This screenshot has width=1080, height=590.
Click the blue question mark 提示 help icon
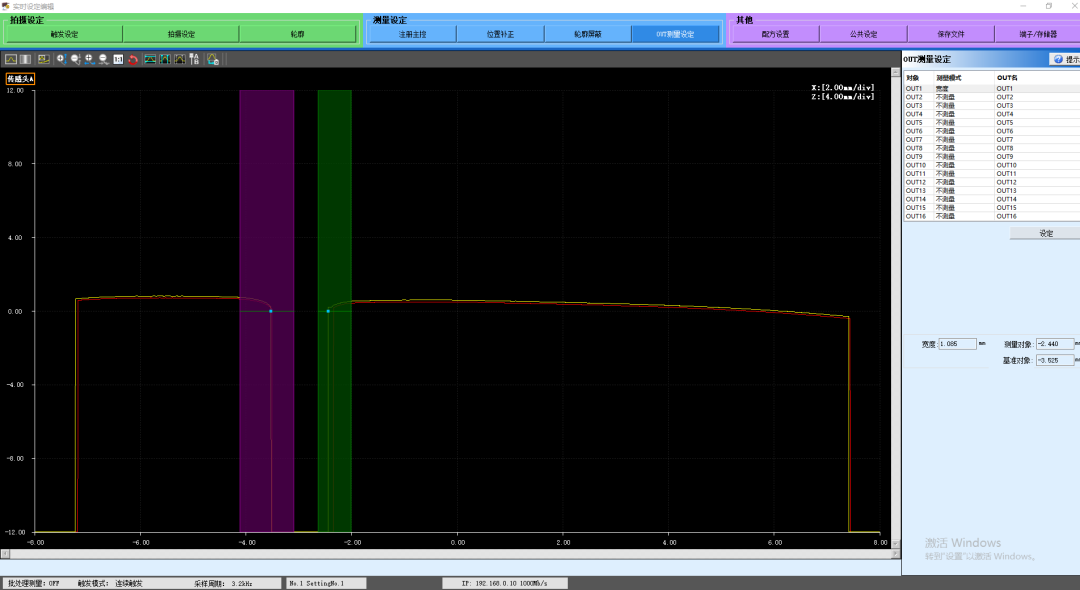(x=1058, y=59)
